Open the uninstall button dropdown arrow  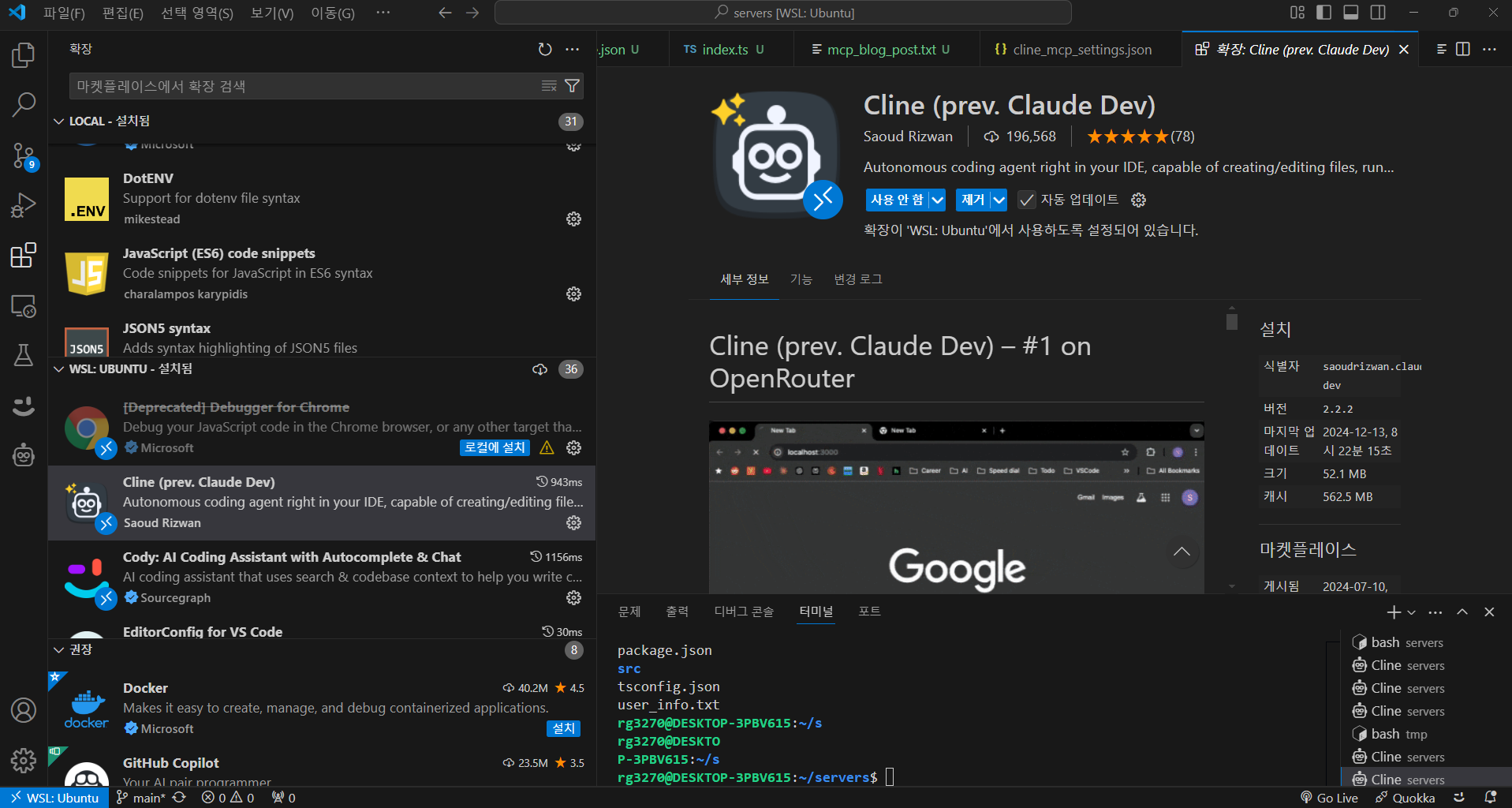point(999,200)
